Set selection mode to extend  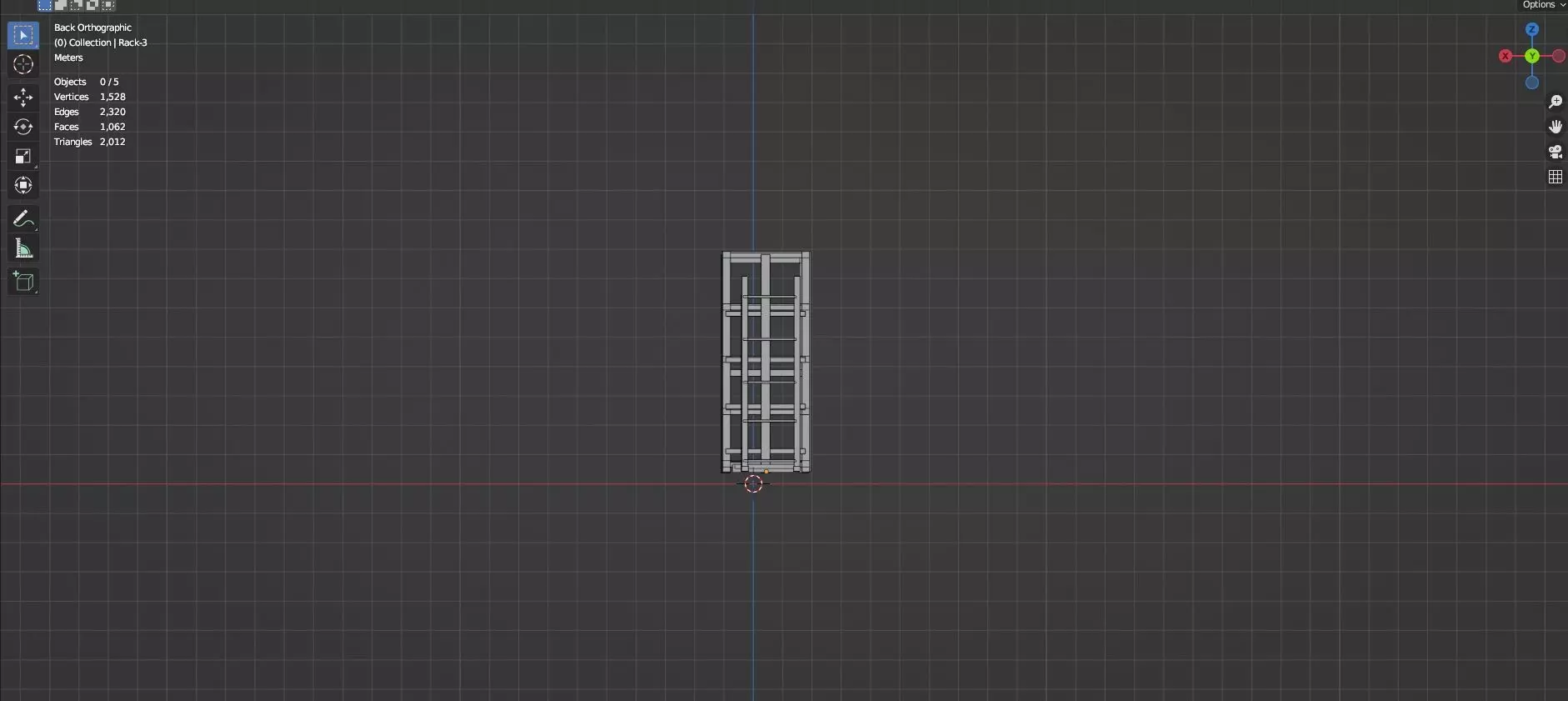tap(61, 5)
